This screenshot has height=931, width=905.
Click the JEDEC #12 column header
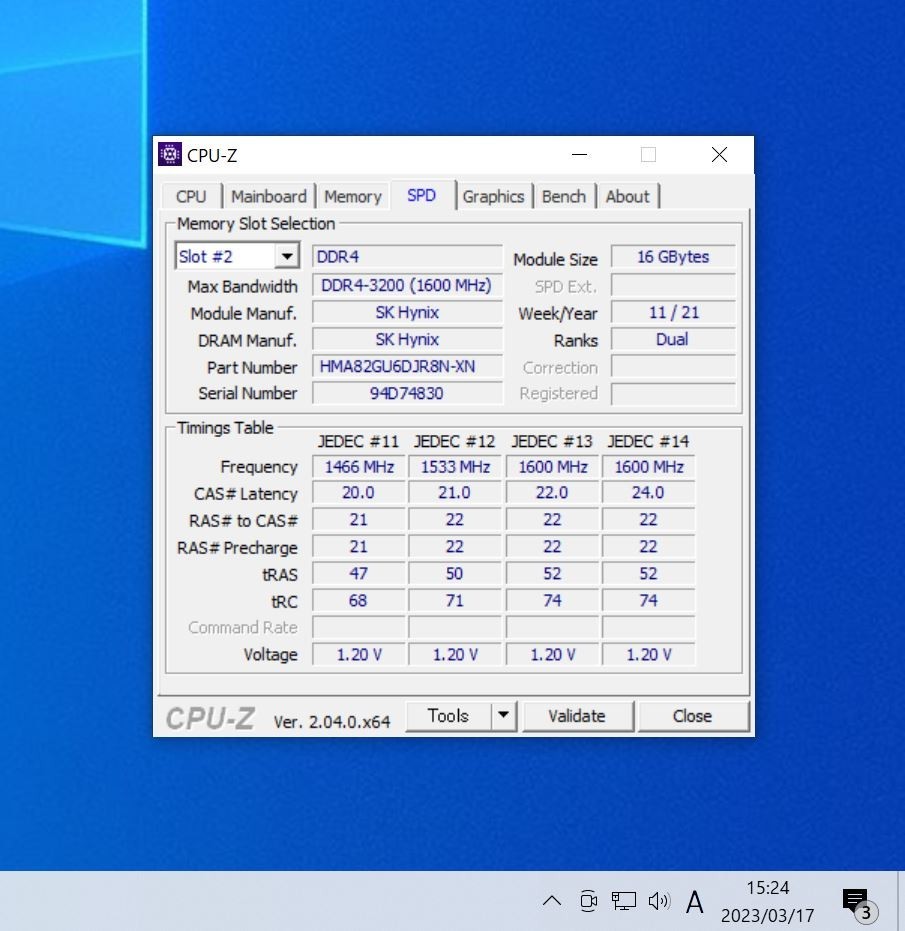[454, 441]
